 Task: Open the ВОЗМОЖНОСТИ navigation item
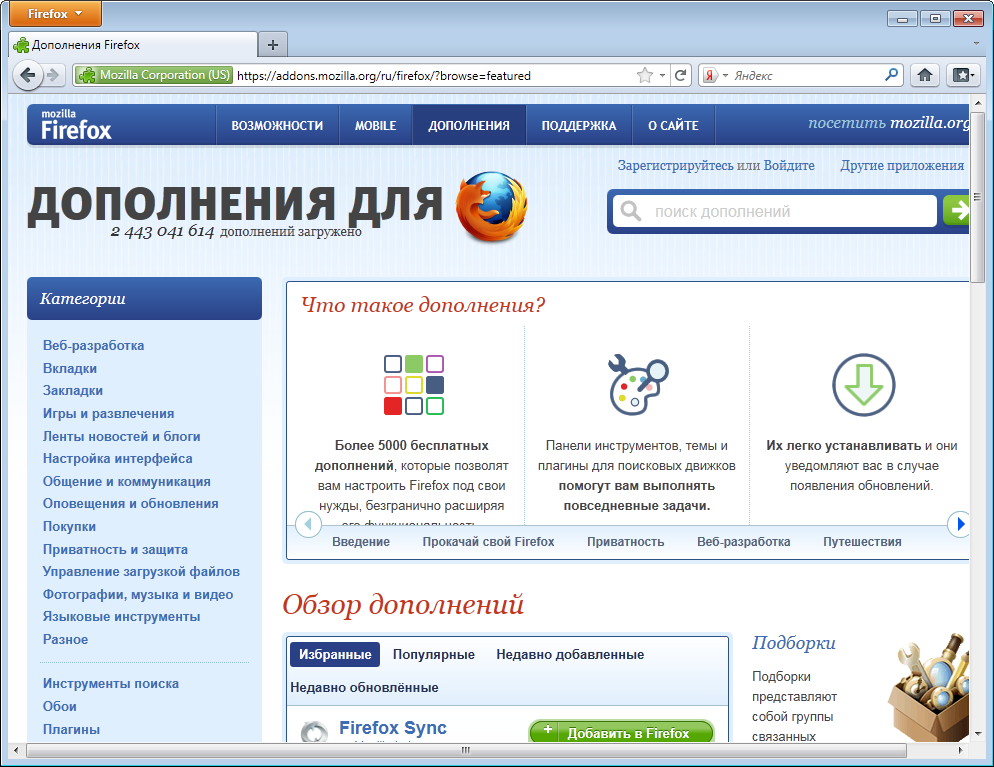277,126
